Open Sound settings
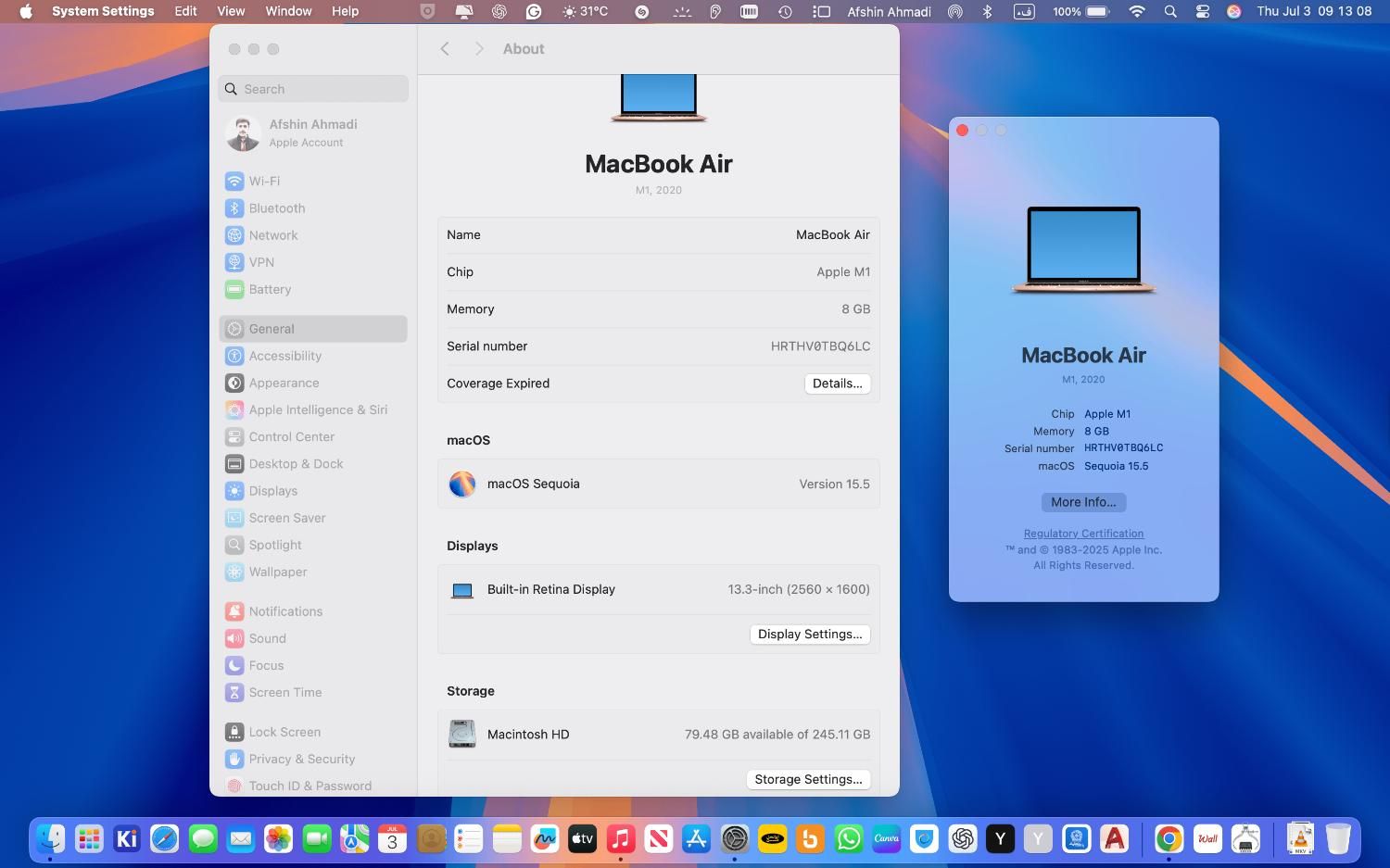1390x868 pixels. 313,638
